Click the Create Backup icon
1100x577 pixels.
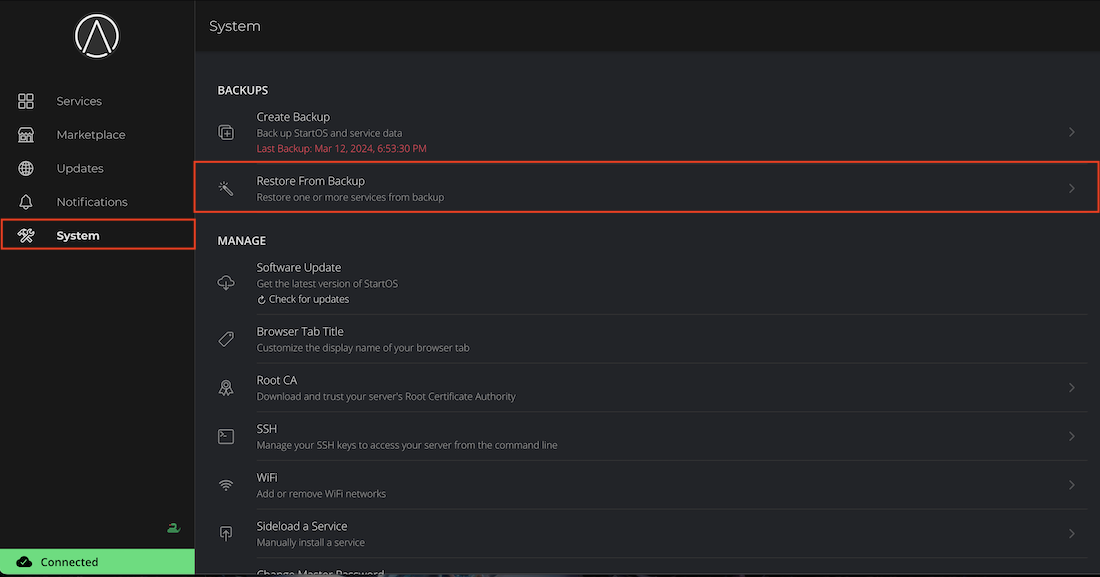click(x=227, y=132)
